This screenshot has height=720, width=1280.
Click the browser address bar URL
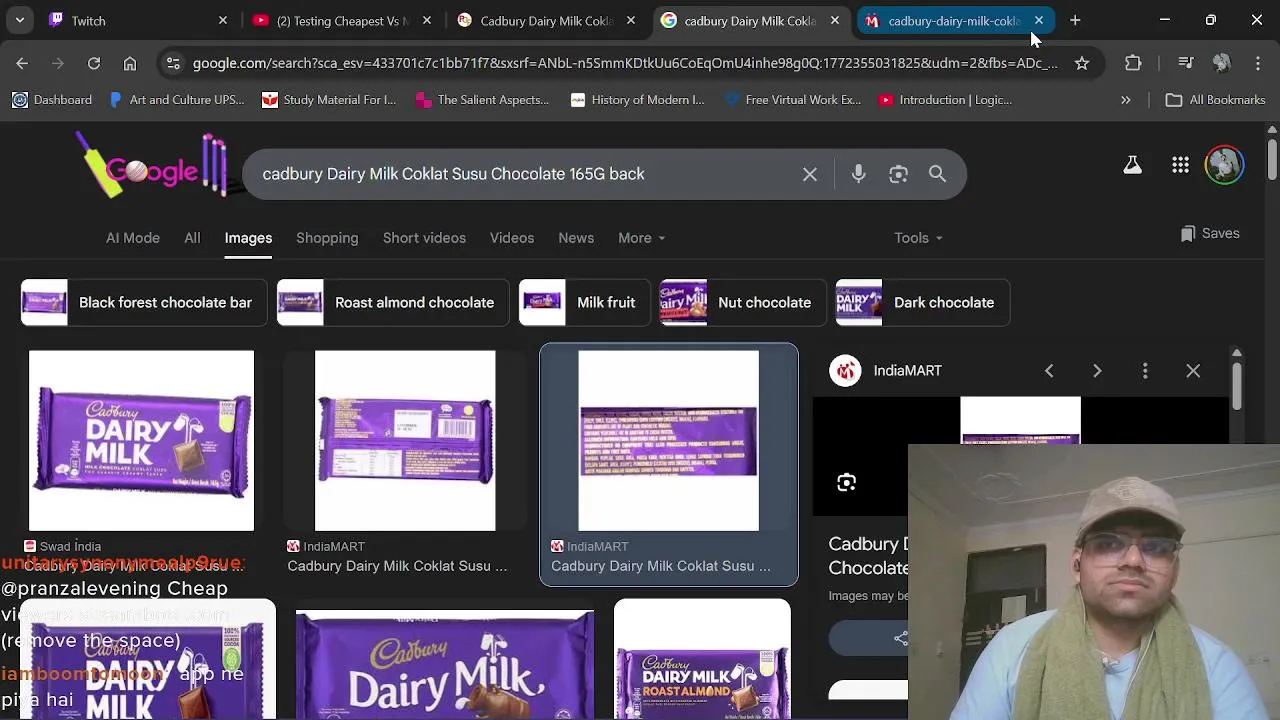[x=625, y=63]
